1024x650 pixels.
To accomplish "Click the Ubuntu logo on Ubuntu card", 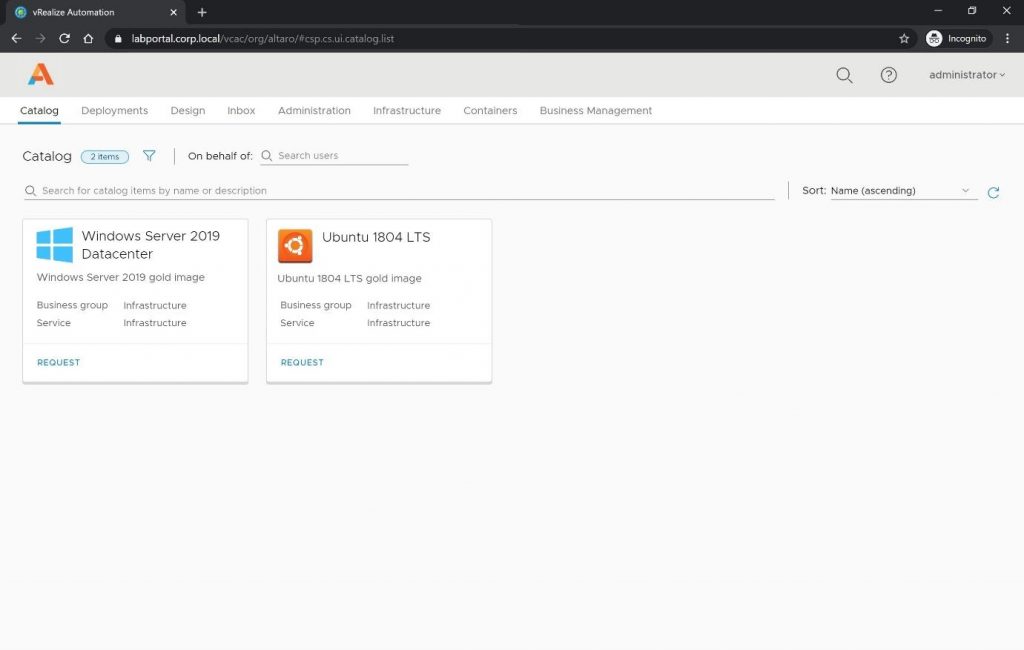I will (x=295, y=246).
